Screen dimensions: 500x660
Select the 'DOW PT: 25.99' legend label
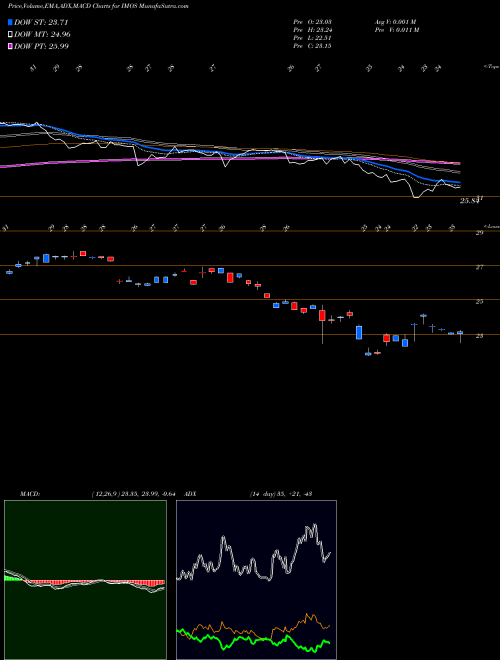(x=42, y=46)
